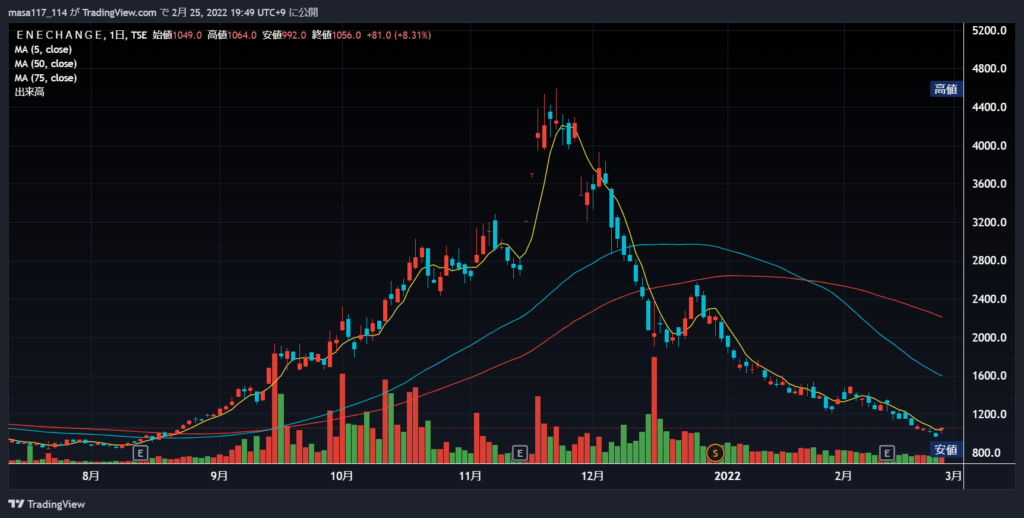Click the 2月 date axis label
This screenshot has height=518, width=1024.
point(843,476)
